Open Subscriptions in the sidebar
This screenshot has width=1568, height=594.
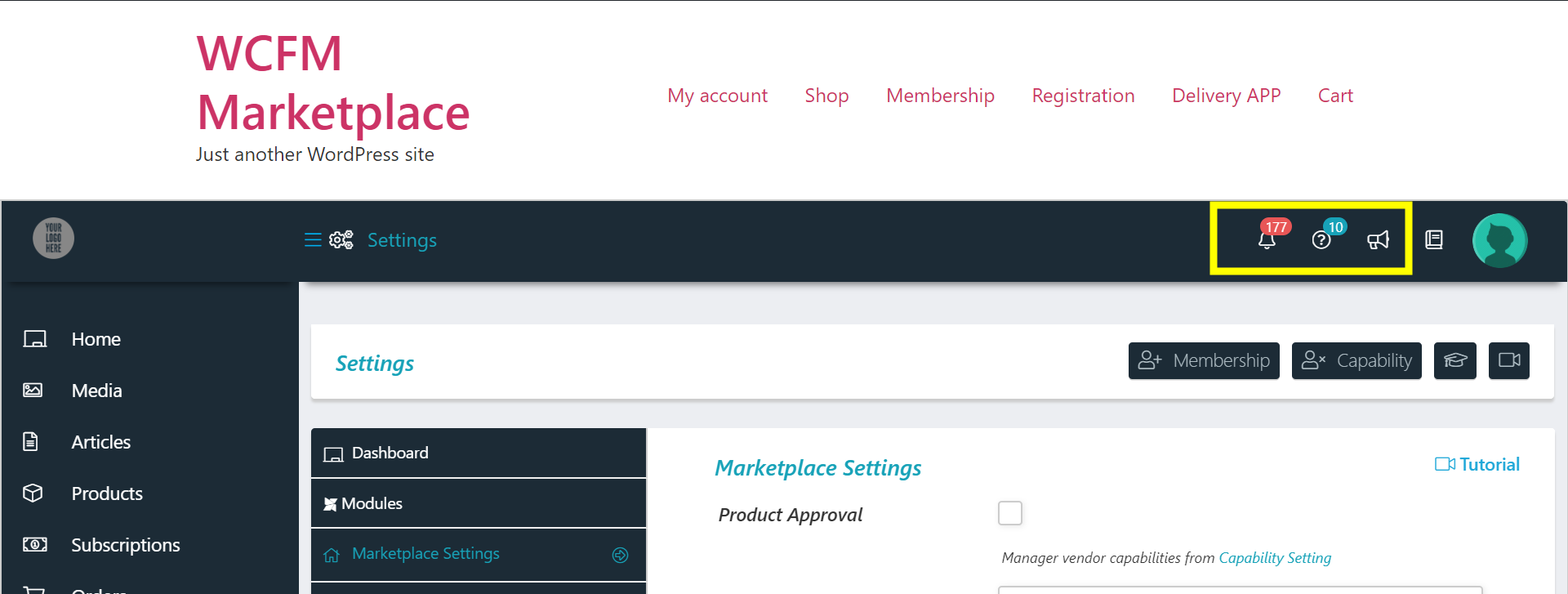click(x=125, y=545)
